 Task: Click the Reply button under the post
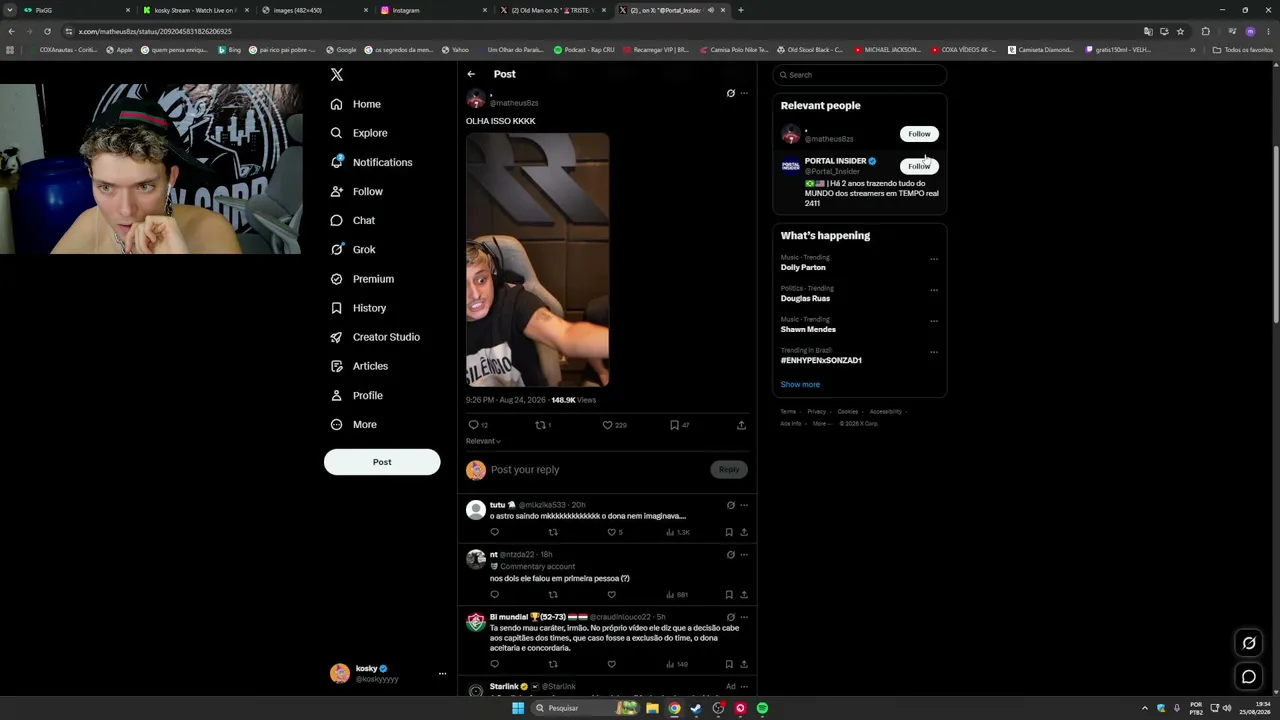point(729,469)
